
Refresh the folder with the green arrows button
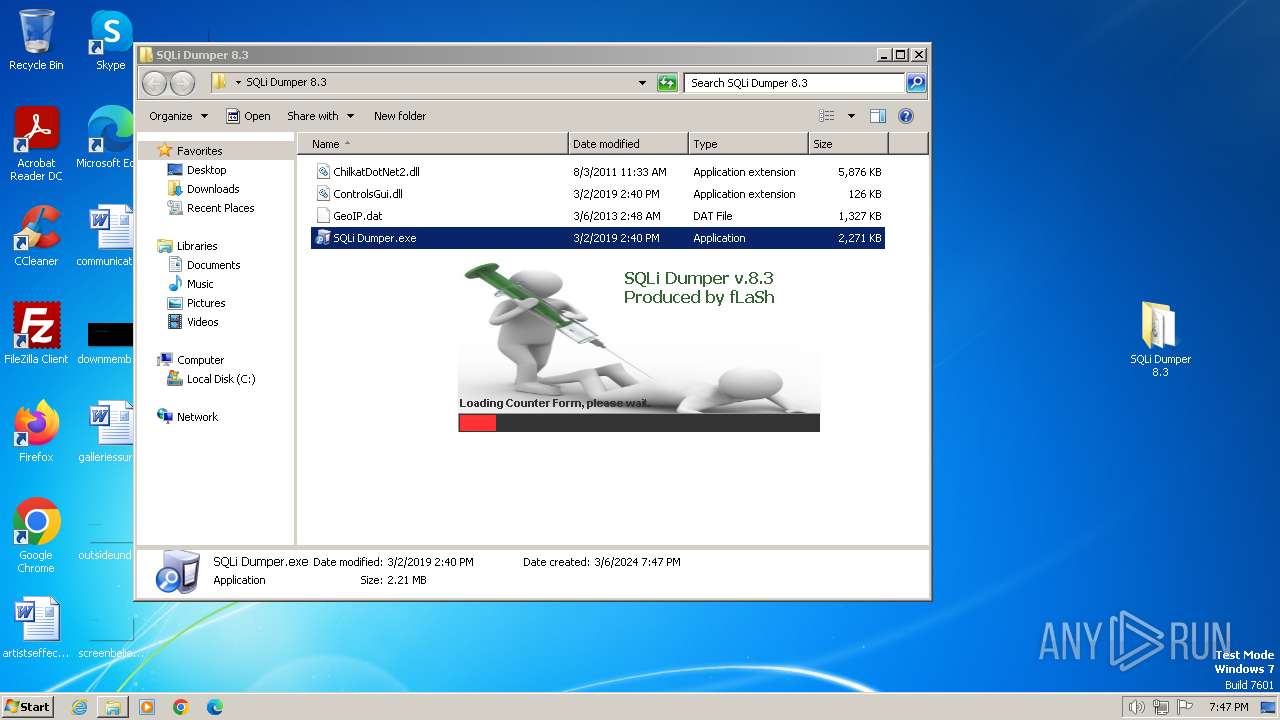click(667, 83)
